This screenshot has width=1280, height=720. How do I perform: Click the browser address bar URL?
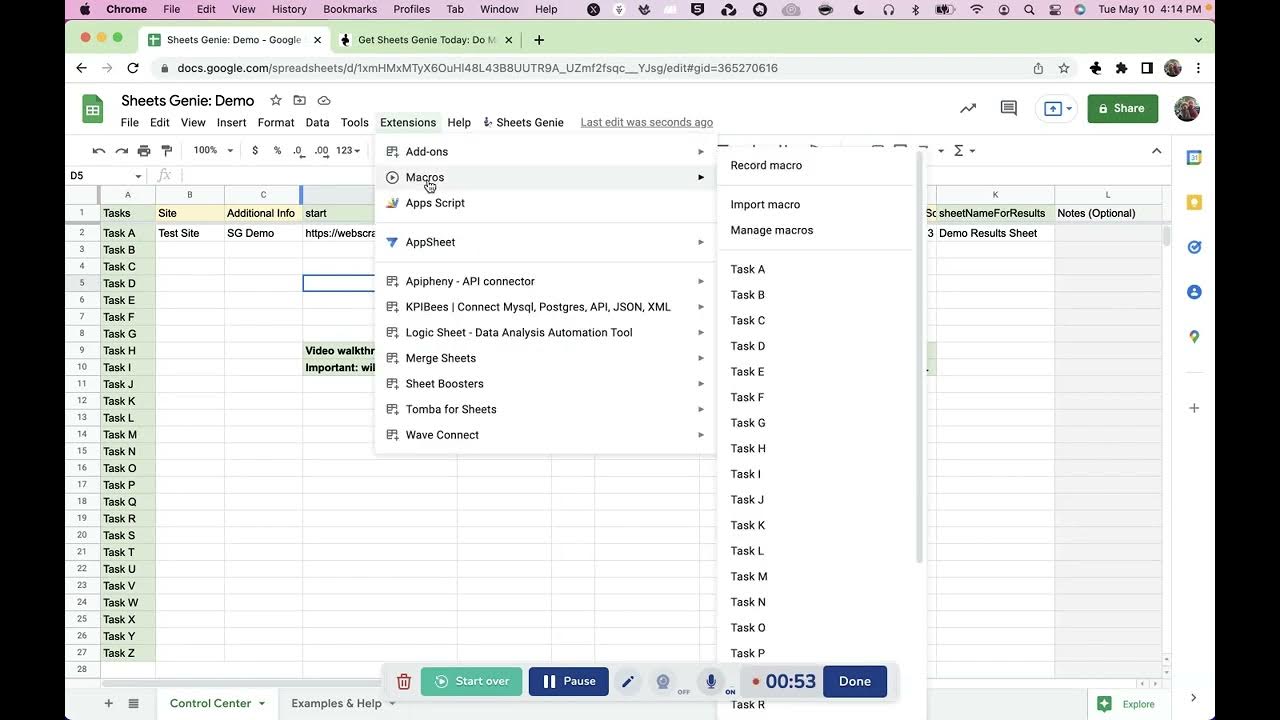(x=477, y=68)
